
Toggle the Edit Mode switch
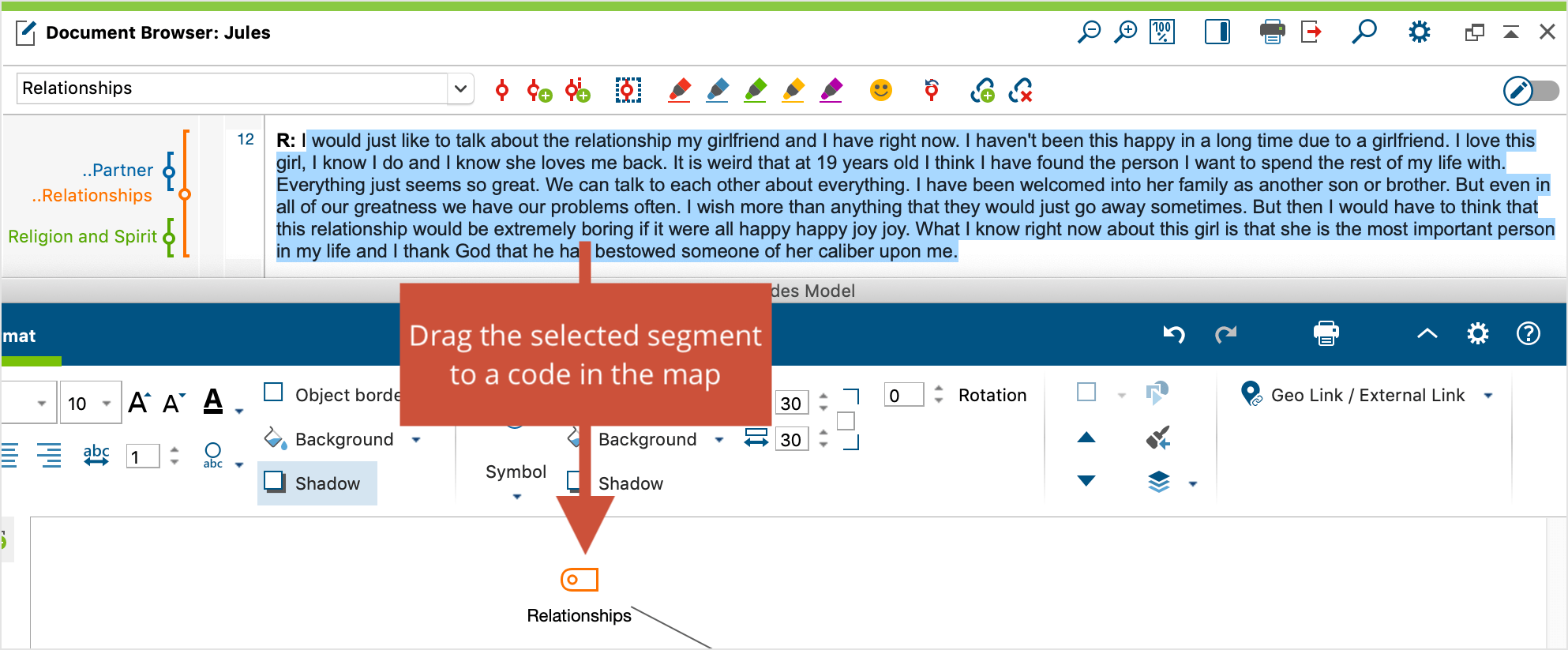[x=1531, y=91]
